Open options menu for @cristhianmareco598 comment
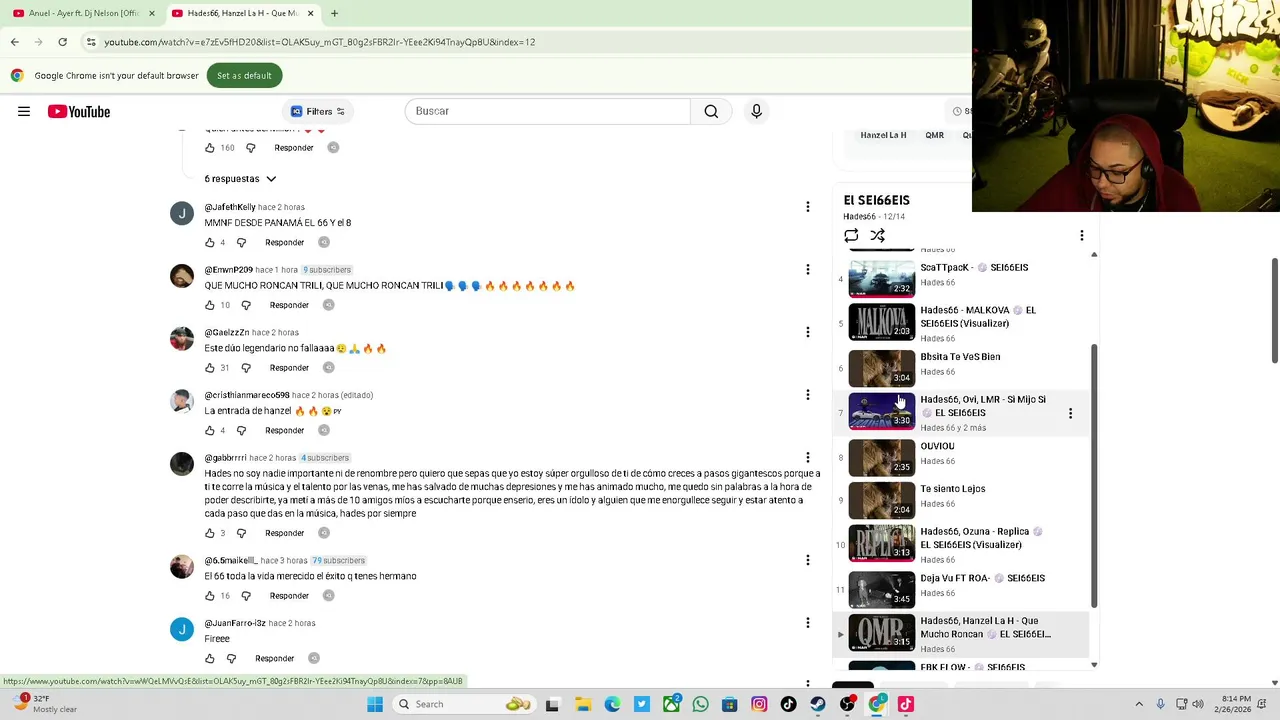1280x720 pixels. tap(807, 395)
